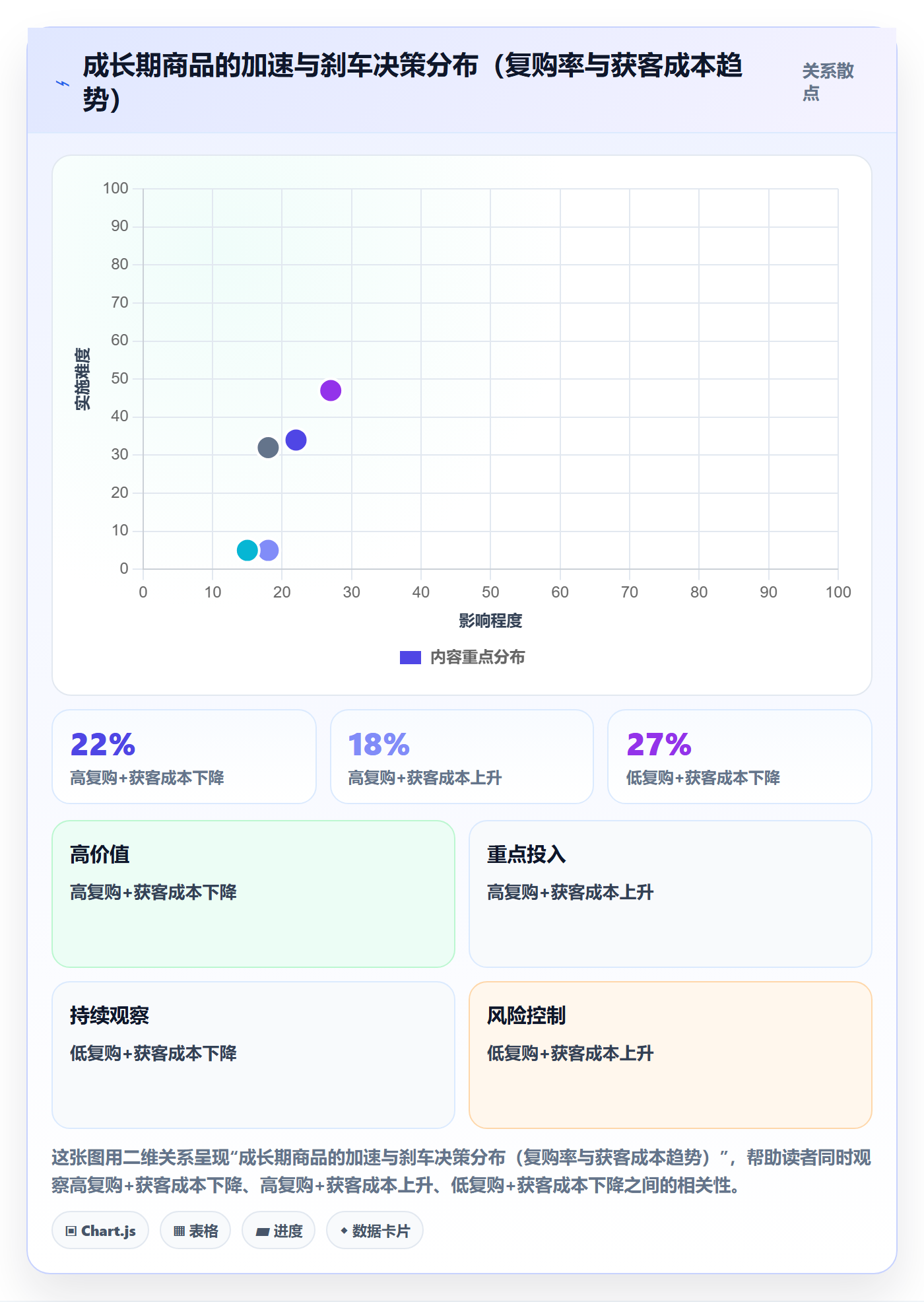Click the grid icon in the 表格 chip
Screen dimensions: 924x1302
(180, 1231)
